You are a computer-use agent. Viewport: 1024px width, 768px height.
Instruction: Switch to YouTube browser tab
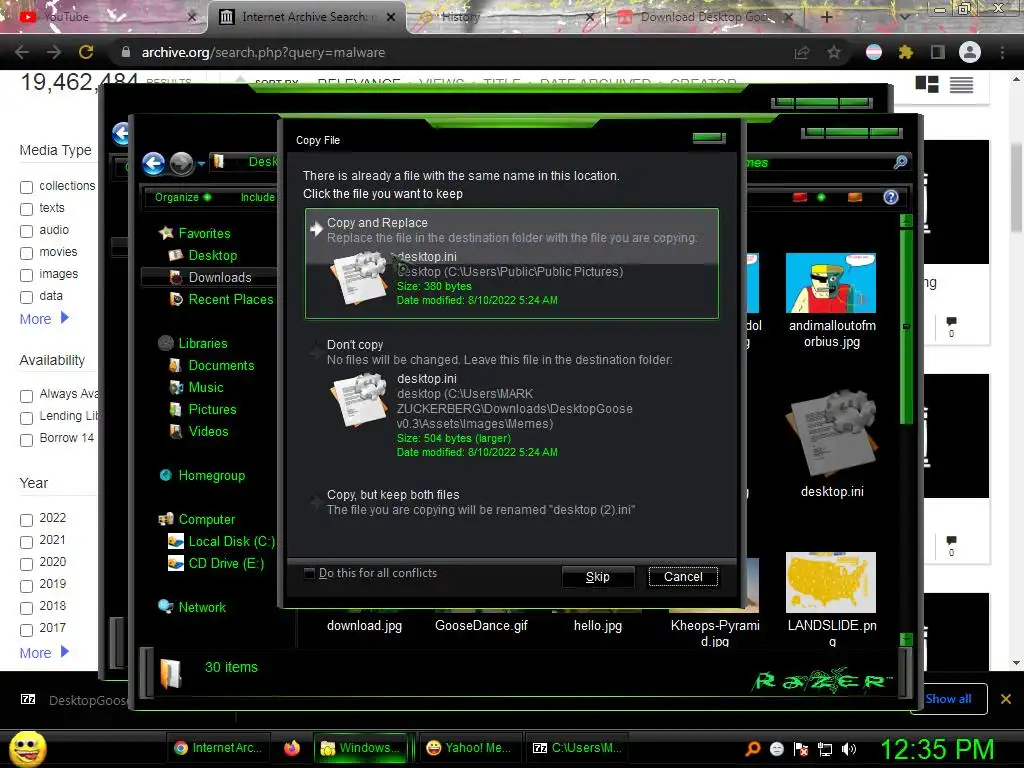[x=104, y=17]
